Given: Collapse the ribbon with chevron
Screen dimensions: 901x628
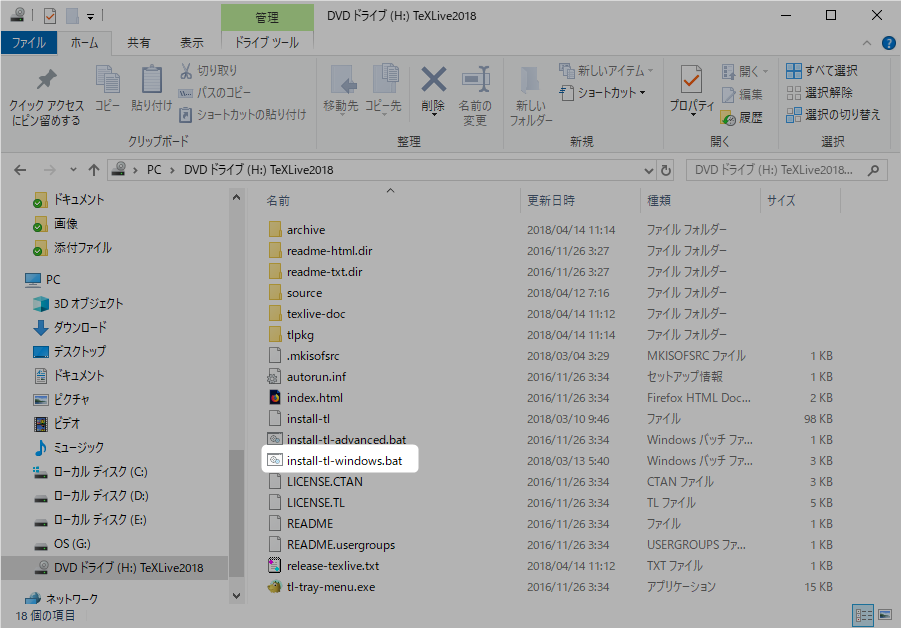Looking at the screenshot, I should (x=867, y=43).
